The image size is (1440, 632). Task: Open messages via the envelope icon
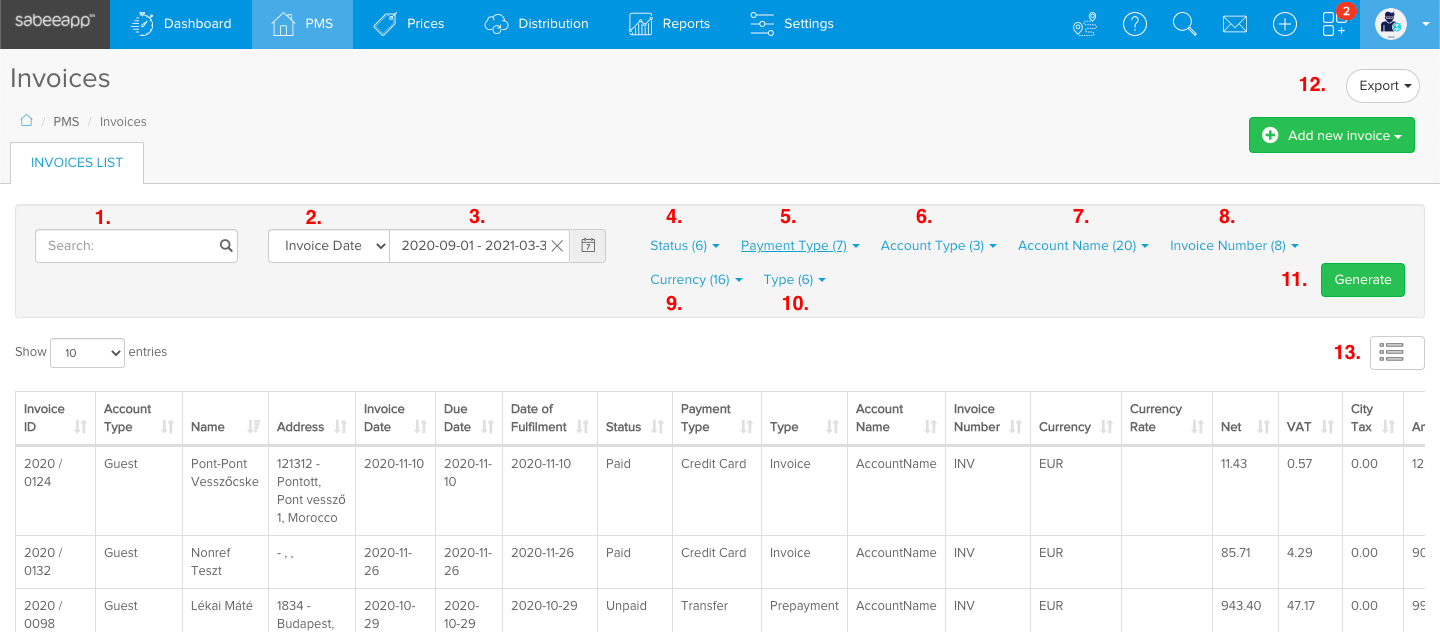(x=1234, y=23)
